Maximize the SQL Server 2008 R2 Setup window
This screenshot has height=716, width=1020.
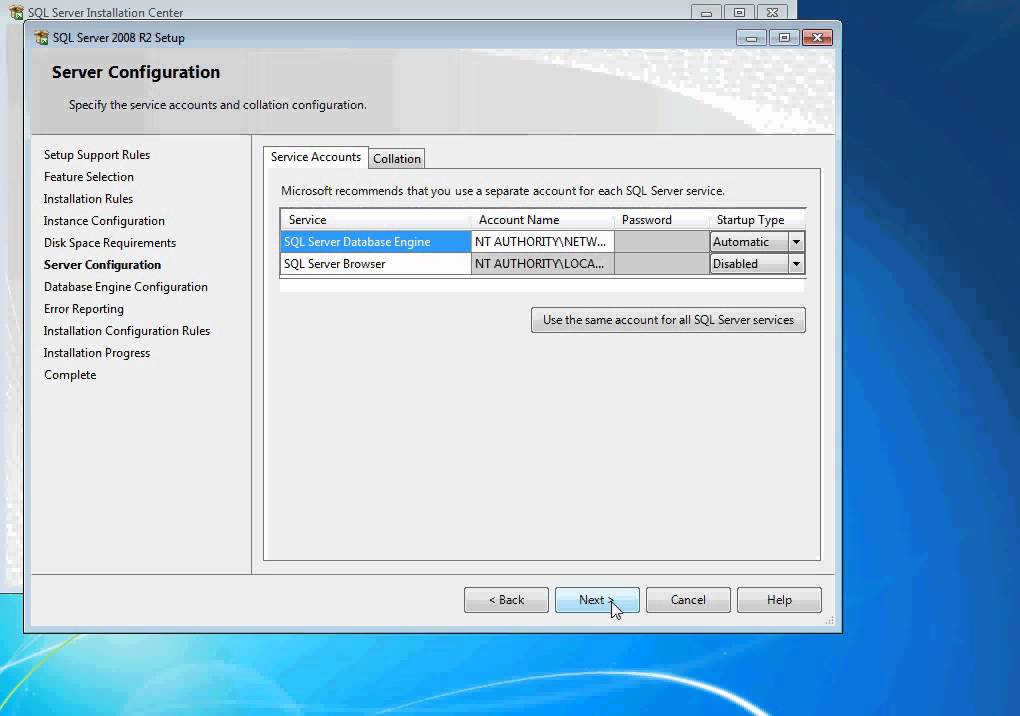pyautogui.click(x=784, y=38)
